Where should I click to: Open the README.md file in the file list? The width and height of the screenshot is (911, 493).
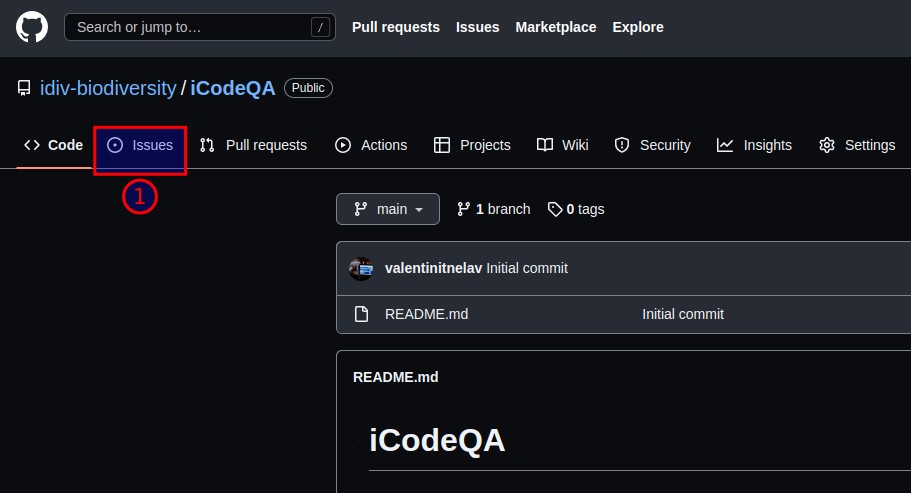point(426,314)
